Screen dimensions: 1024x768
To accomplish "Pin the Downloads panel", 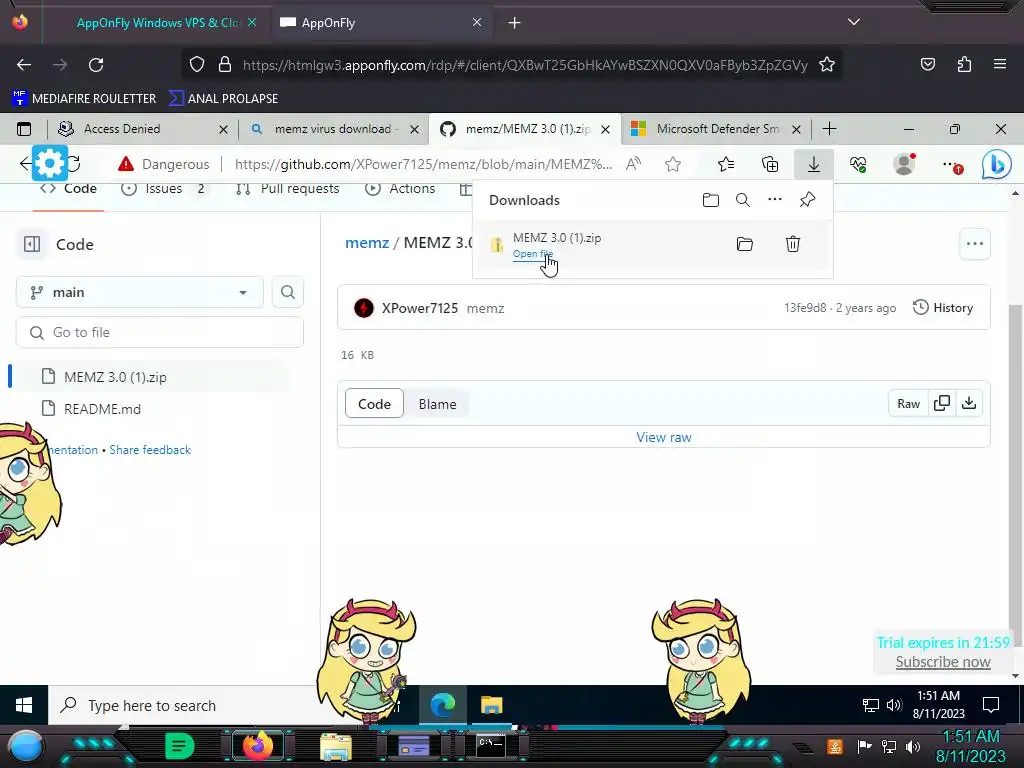I will 807,200.
